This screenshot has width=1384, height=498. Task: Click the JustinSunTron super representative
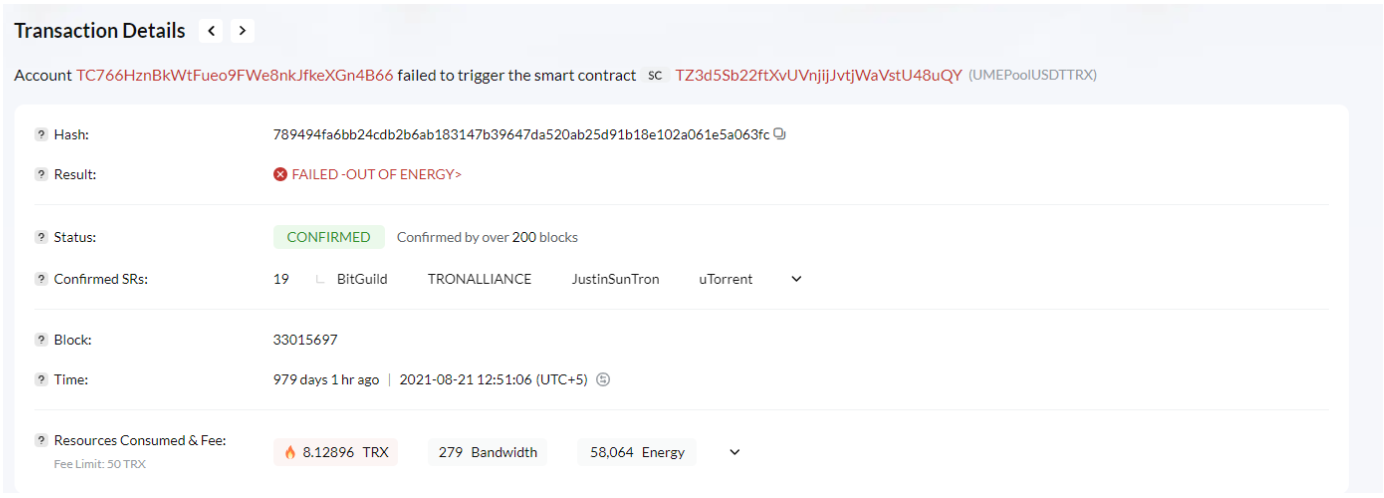pos(615,279)
